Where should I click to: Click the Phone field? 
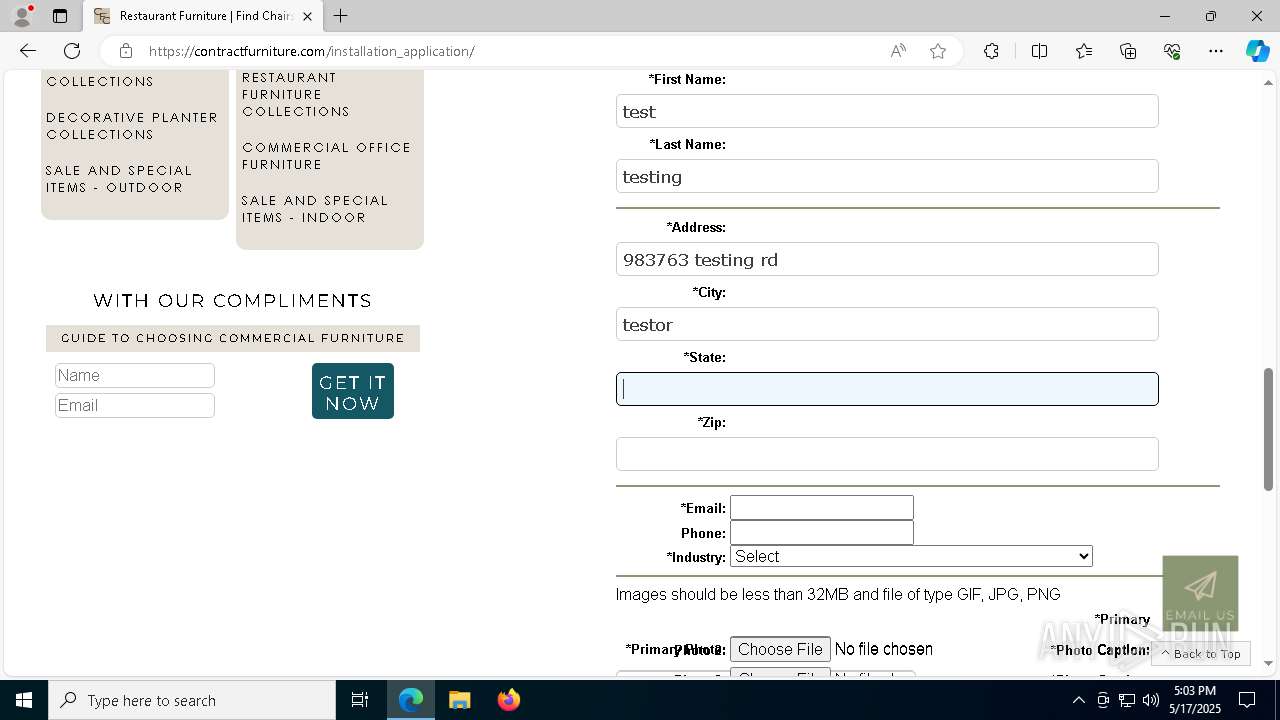822,533
